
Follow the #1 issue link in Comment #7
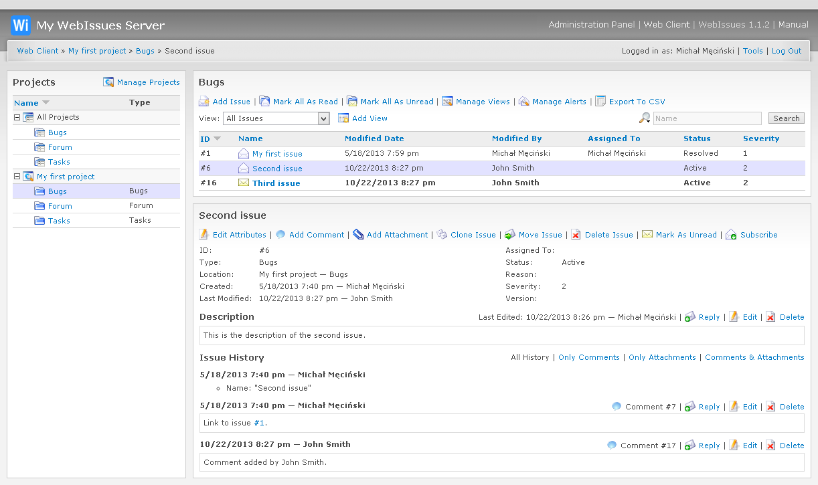pyautogui.click(x=259, y=423)
